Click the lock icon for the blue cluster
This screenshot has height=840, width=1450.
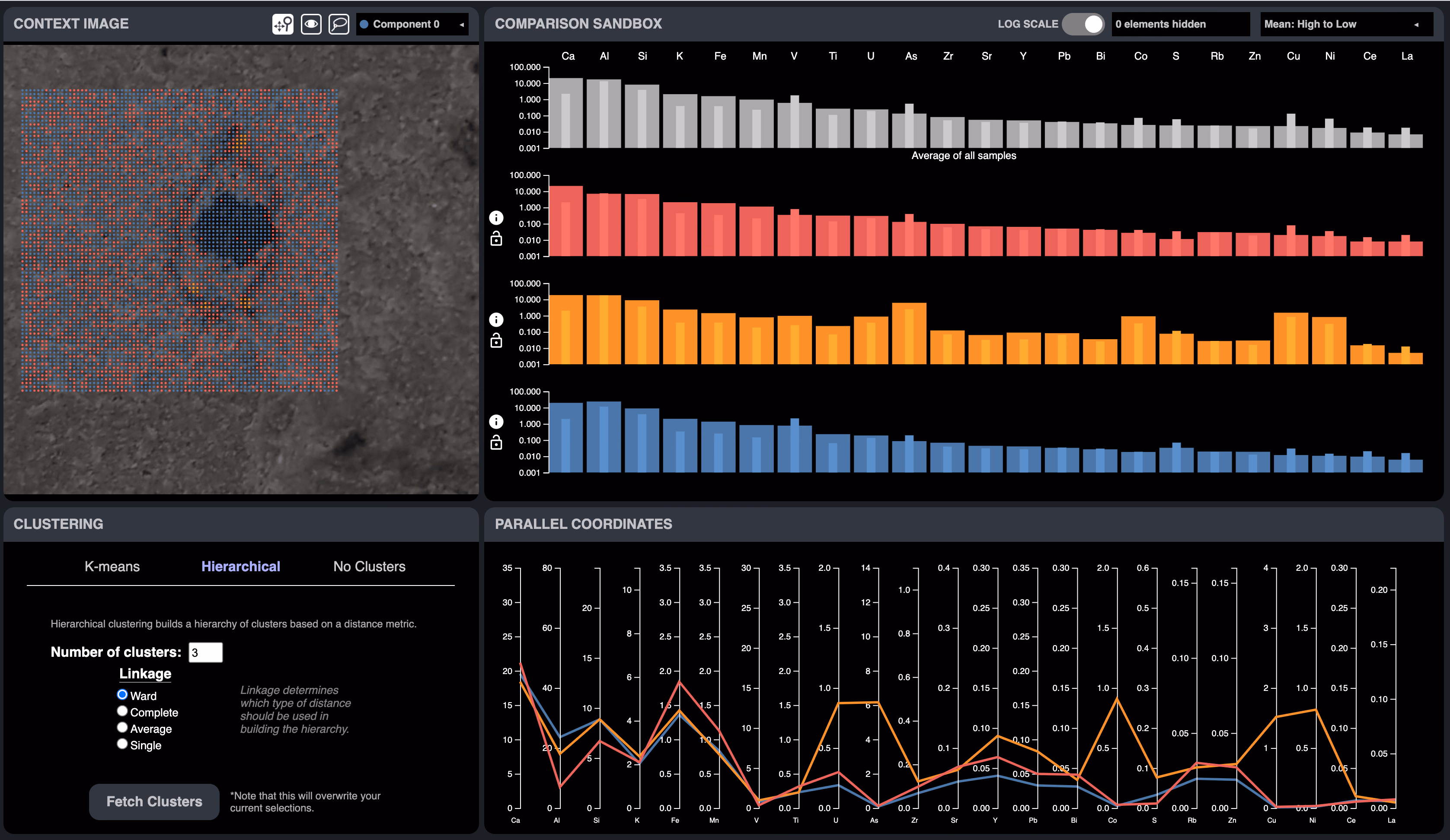coord(496,443)
